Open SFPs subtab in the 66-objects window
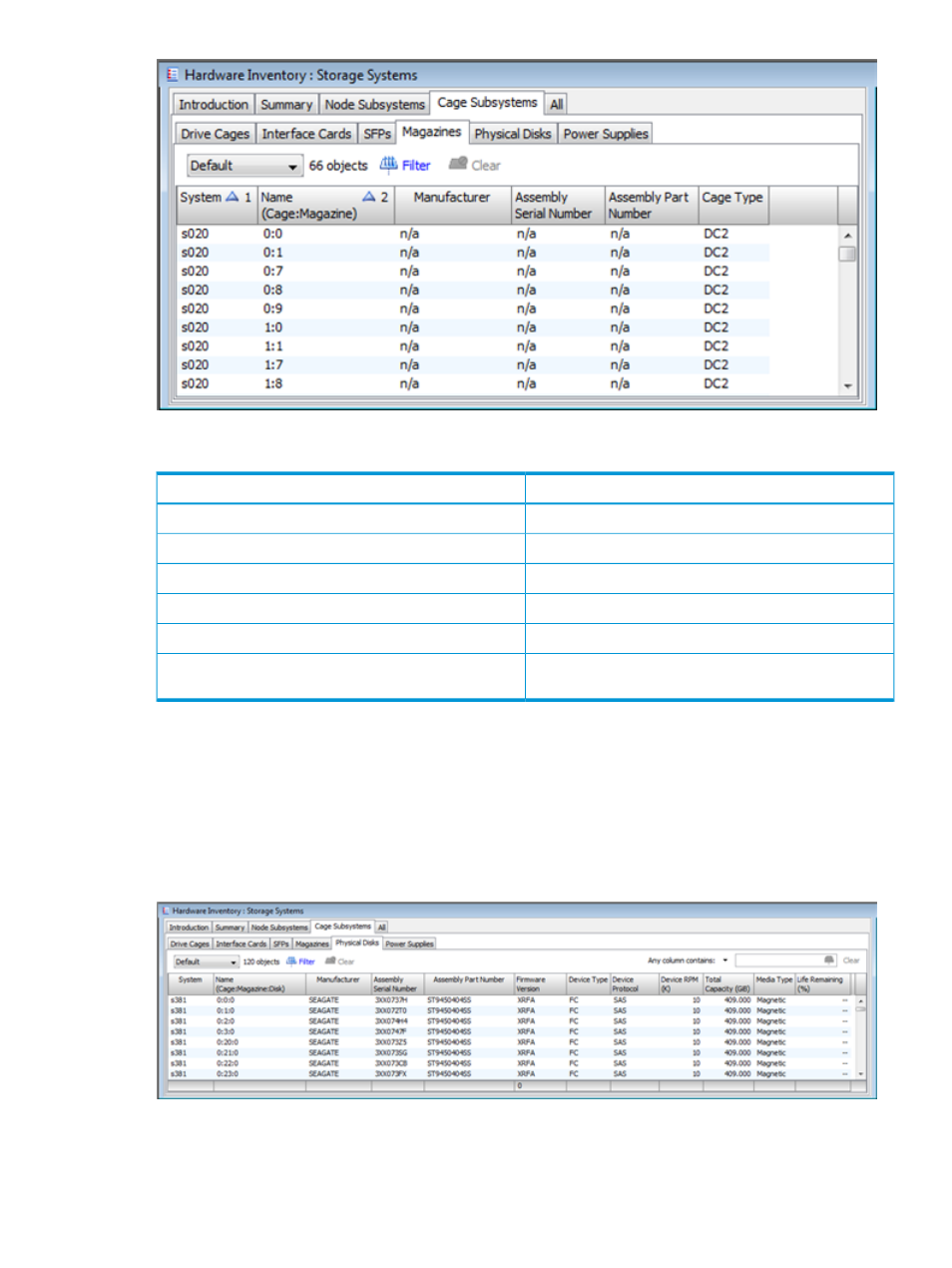Viewport: 952px width, 1268px height. click(x=377, y=134)
